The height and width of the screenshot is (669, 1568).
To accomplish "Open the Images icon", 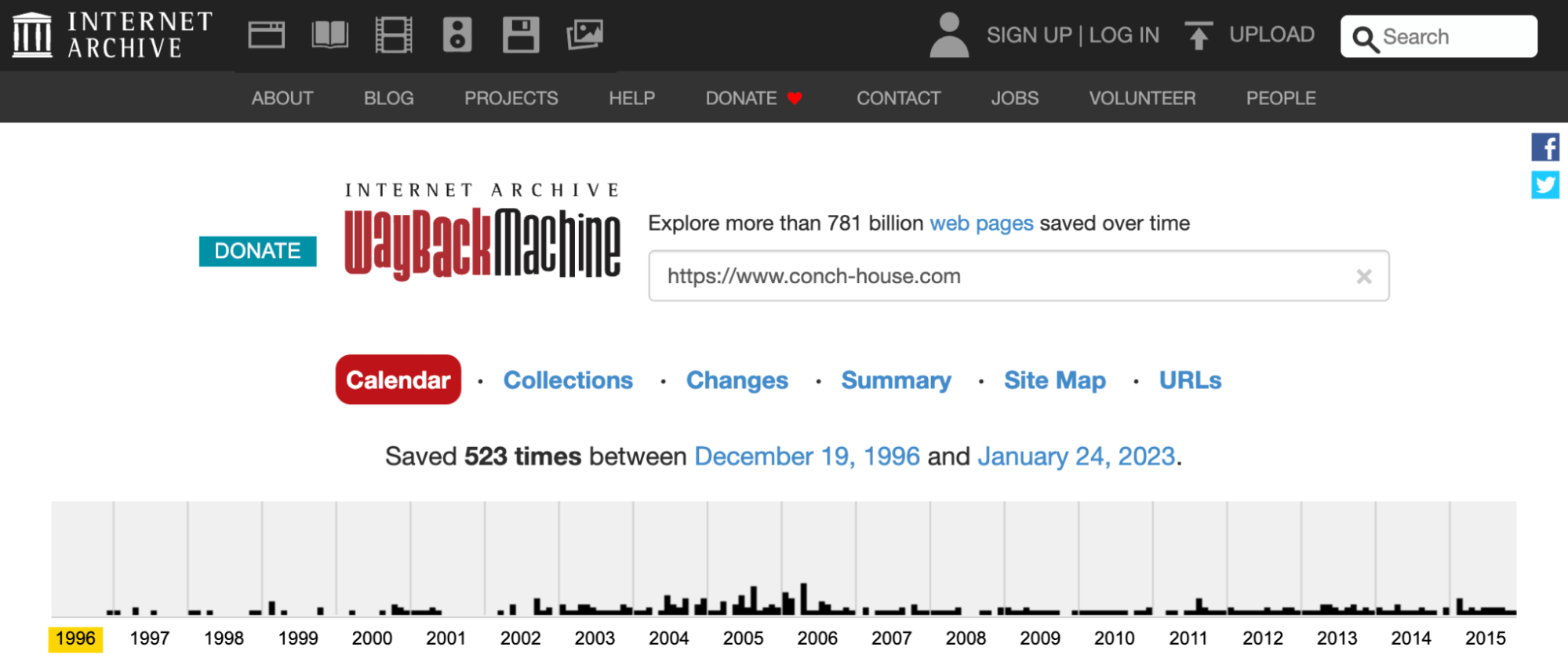I will [x=585, y=35].
